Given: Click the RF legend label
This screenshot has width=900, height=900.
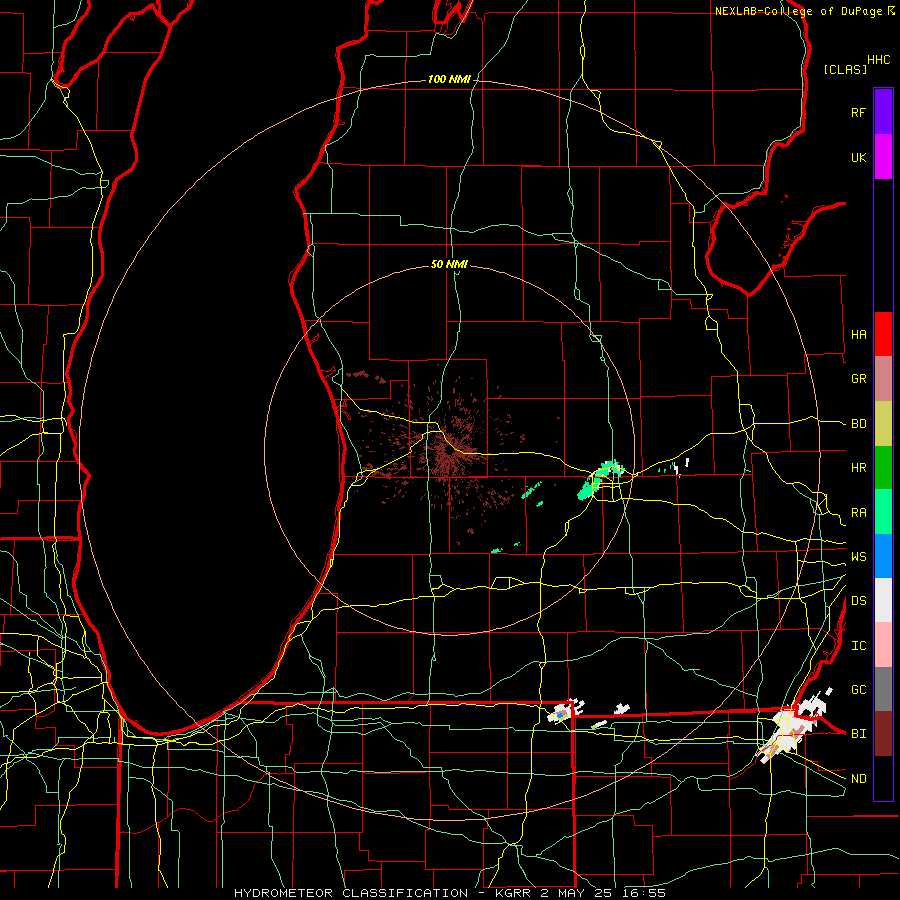Looking at the screenshot, I should click(858, 113).
